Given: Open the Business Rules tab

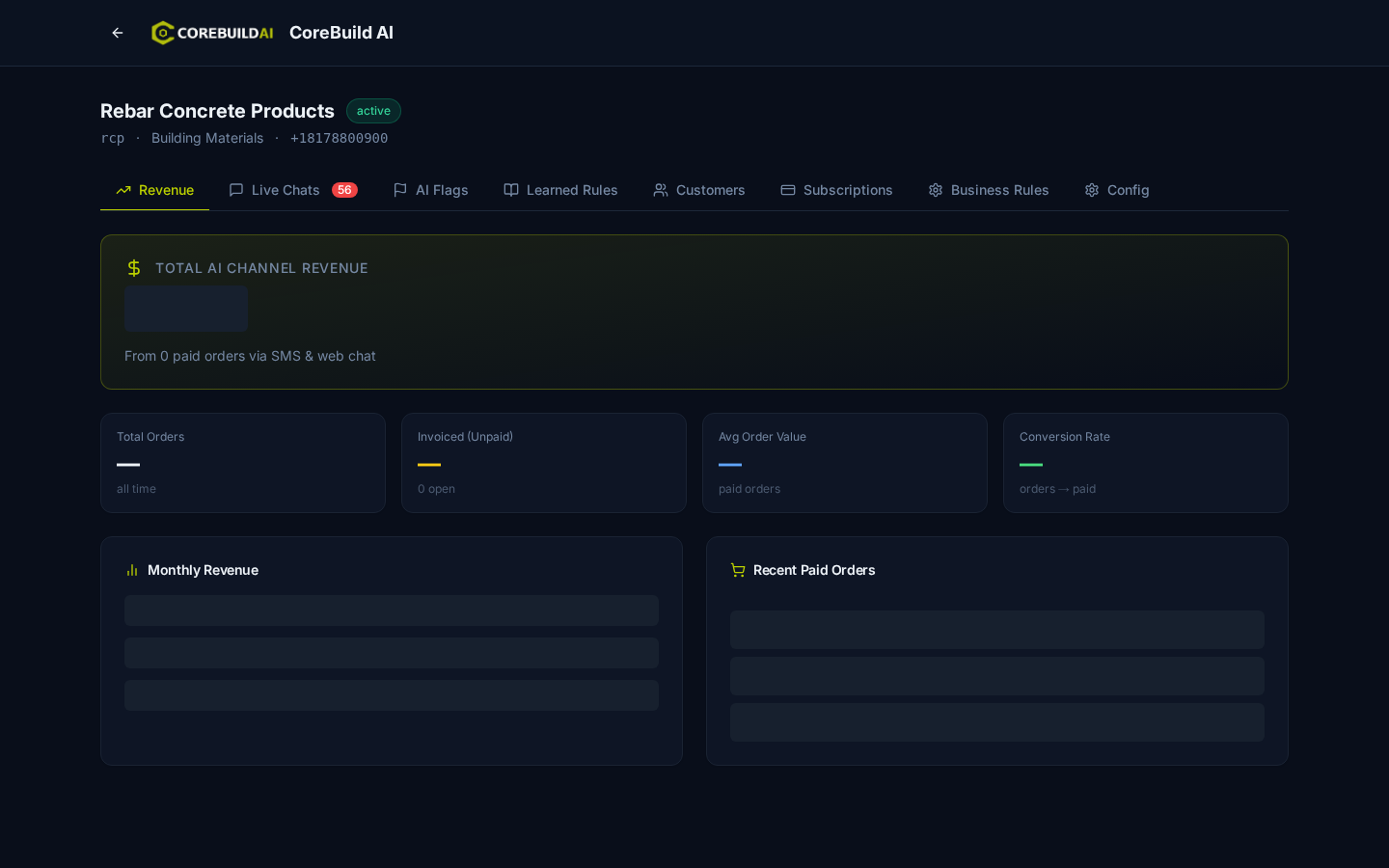Looking at the screenshot, I should point(989,190).
